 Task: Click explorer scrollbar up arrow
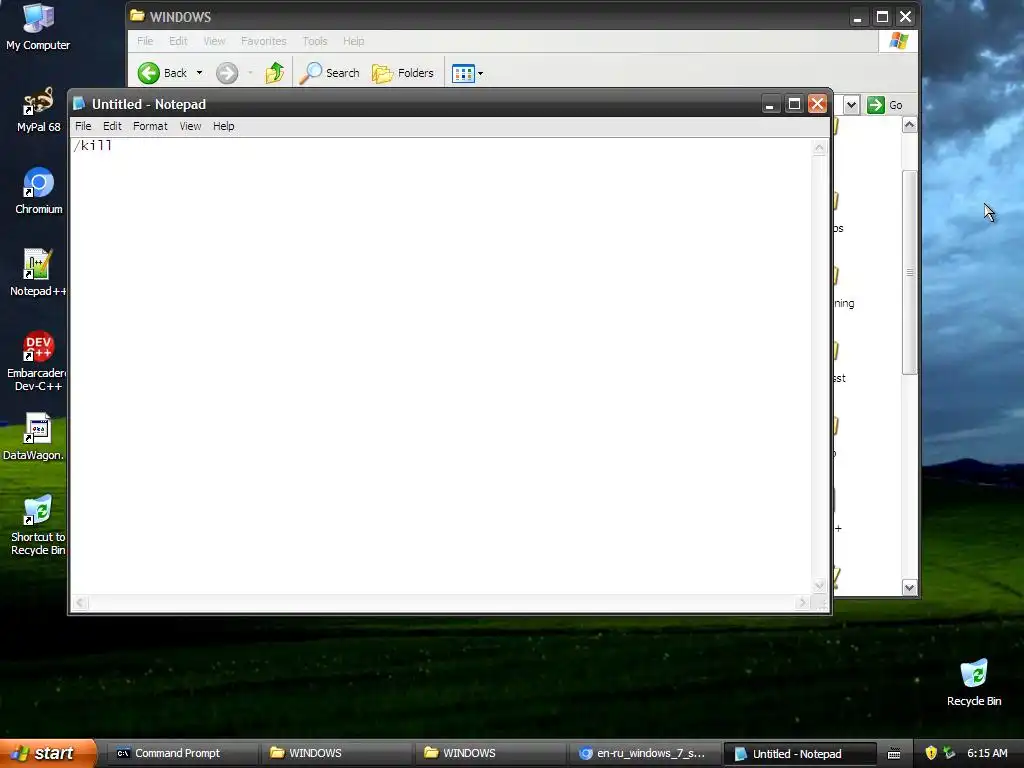[x=910, y=125]
